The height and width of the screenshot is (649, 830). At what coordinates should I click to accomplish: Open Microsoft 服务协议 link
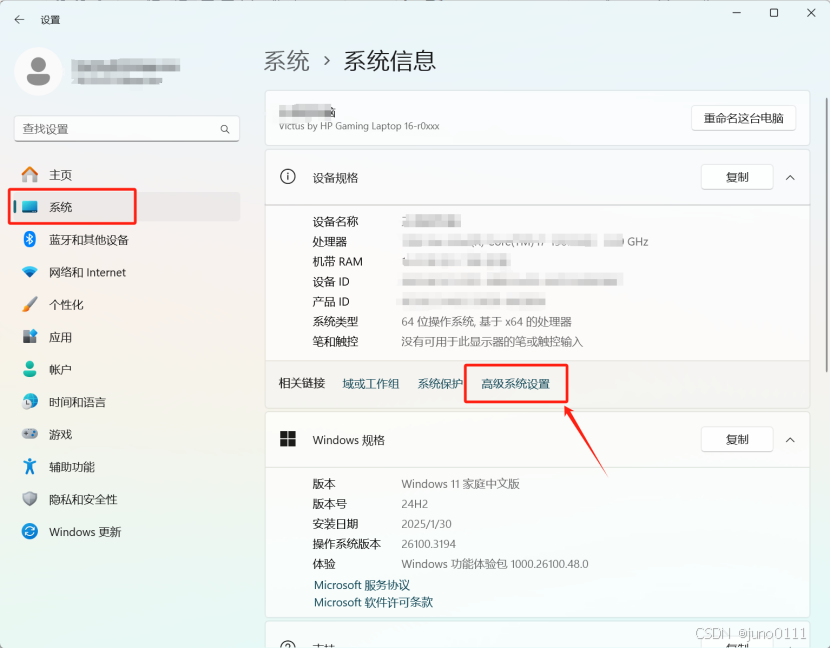362,585
